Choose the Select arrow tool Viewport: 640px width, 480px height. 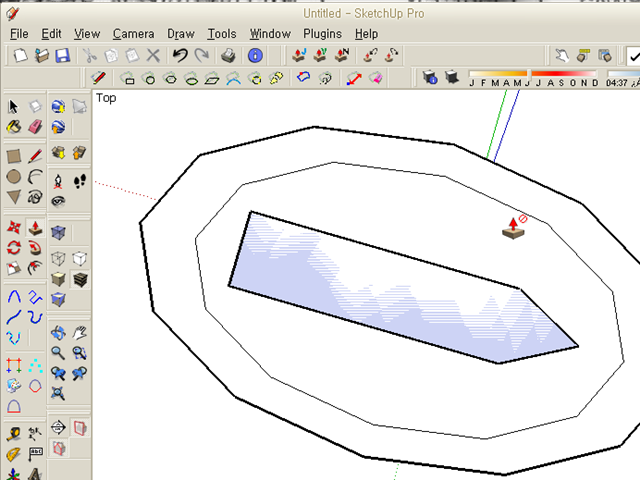[x=13, y=107]
